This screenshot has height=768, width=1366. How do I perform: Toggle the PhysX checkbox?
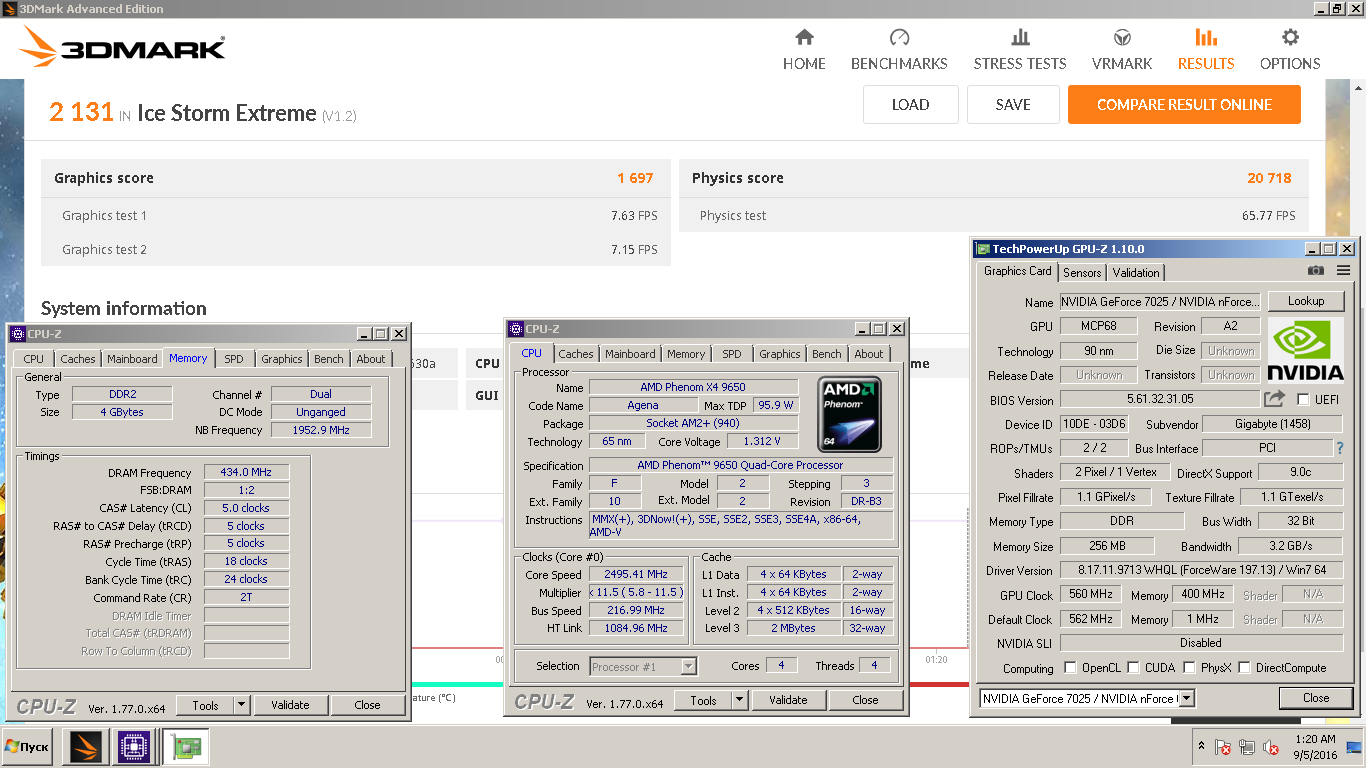click(x=1189, y=667)
